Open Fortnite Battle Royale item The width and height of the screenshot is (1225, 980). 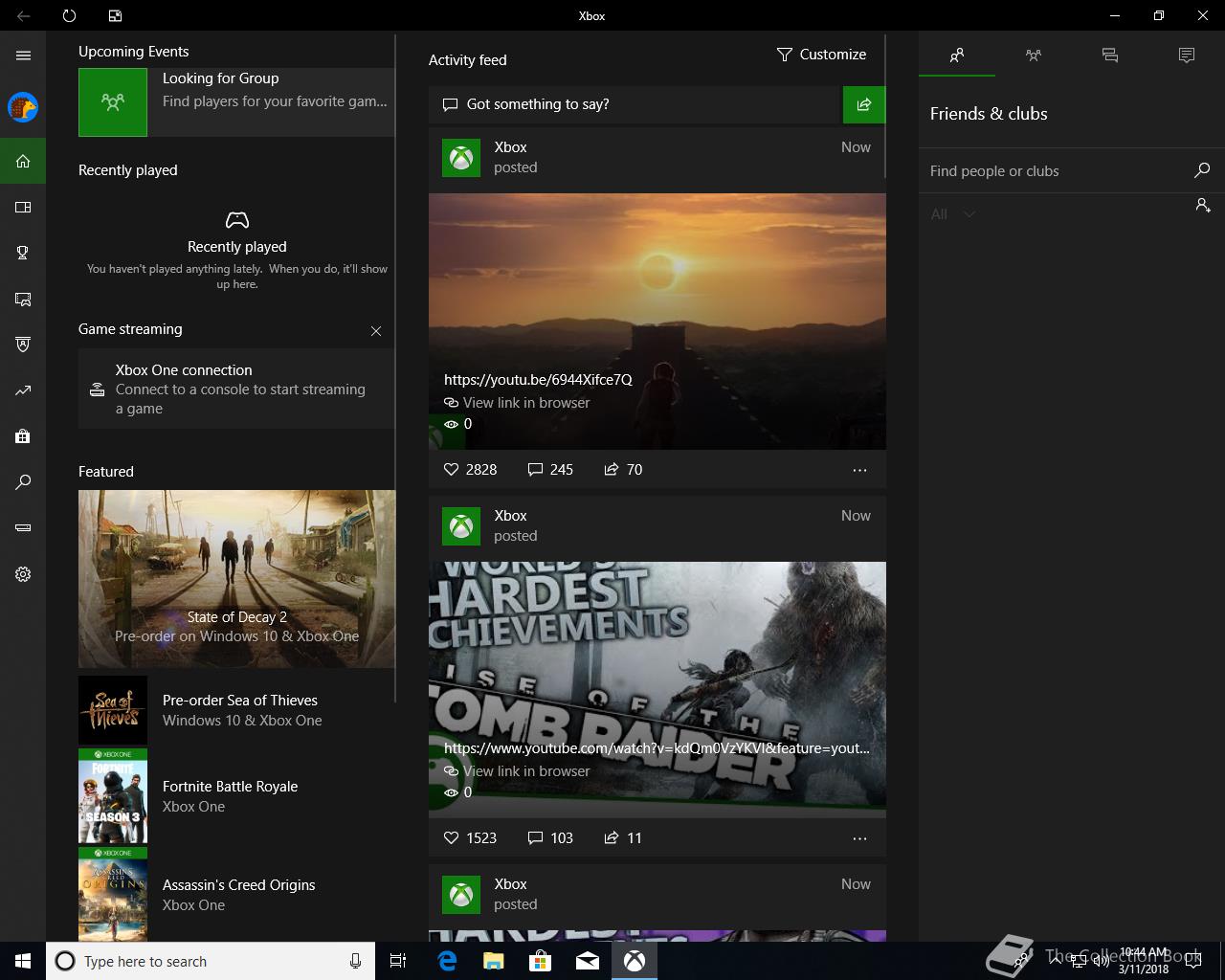[x=236, y=796]
